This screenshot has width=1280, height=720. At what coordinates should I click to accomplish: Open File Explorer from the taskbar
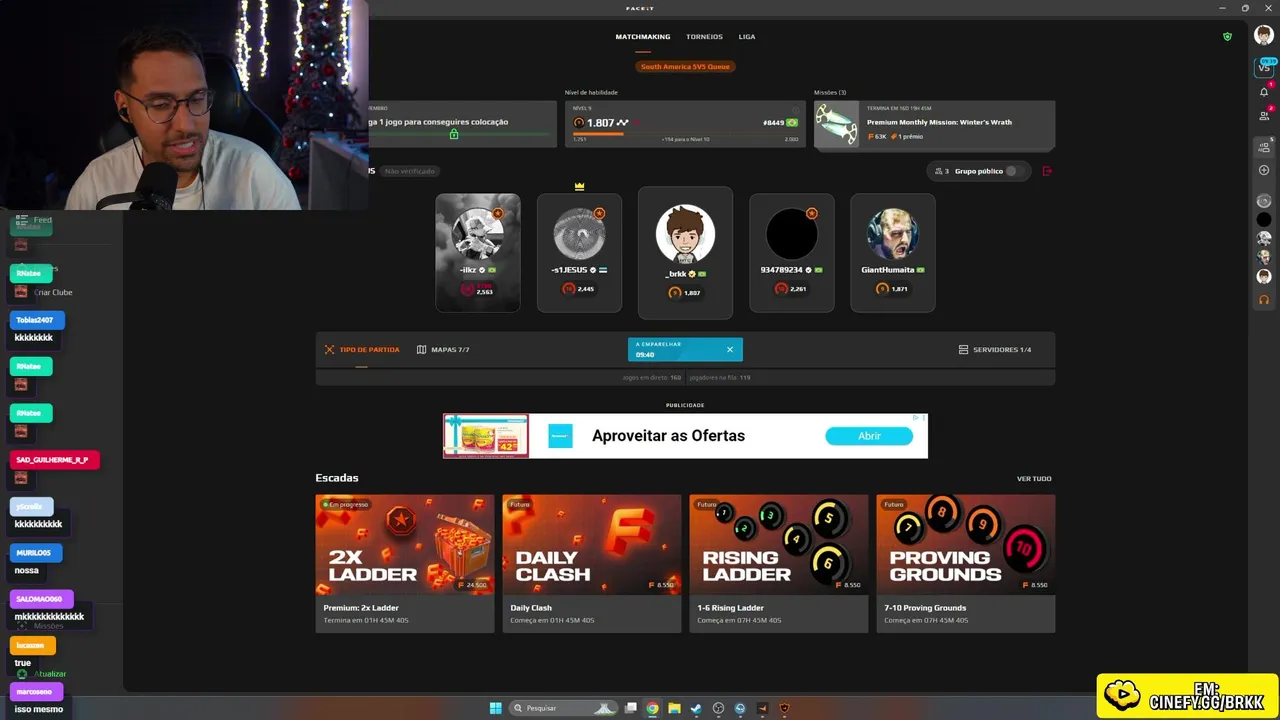(x=674, y=708)
